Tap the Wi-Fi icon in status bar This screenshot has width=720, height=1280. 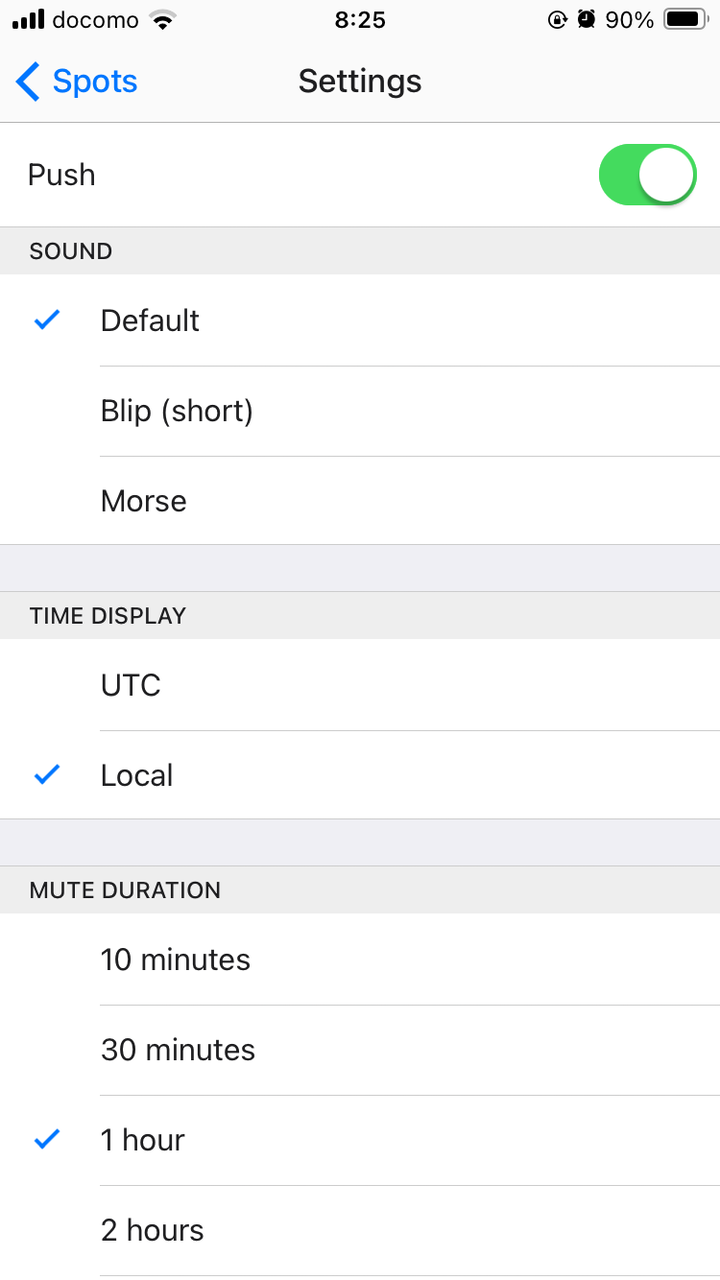pyautogui.click(x=161, y=19)
